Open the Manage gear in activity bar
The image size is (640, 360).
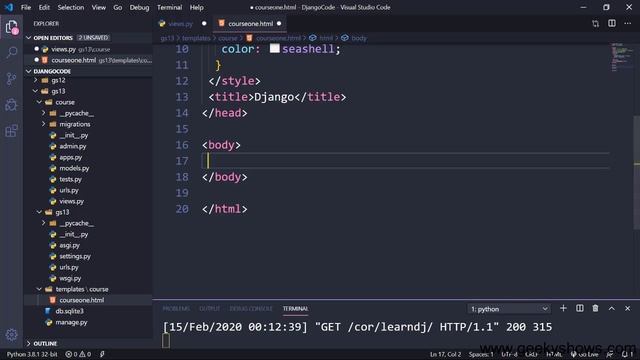coord(11,335)
